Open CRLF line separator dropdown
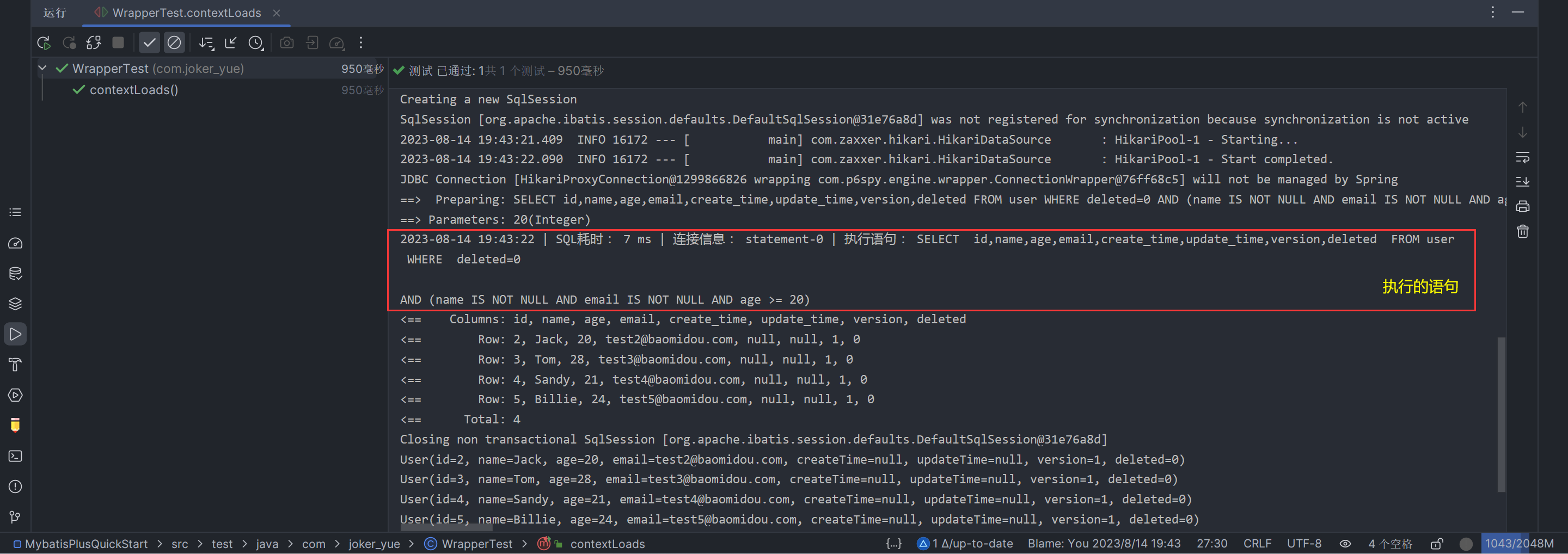 click(1257, 544)
